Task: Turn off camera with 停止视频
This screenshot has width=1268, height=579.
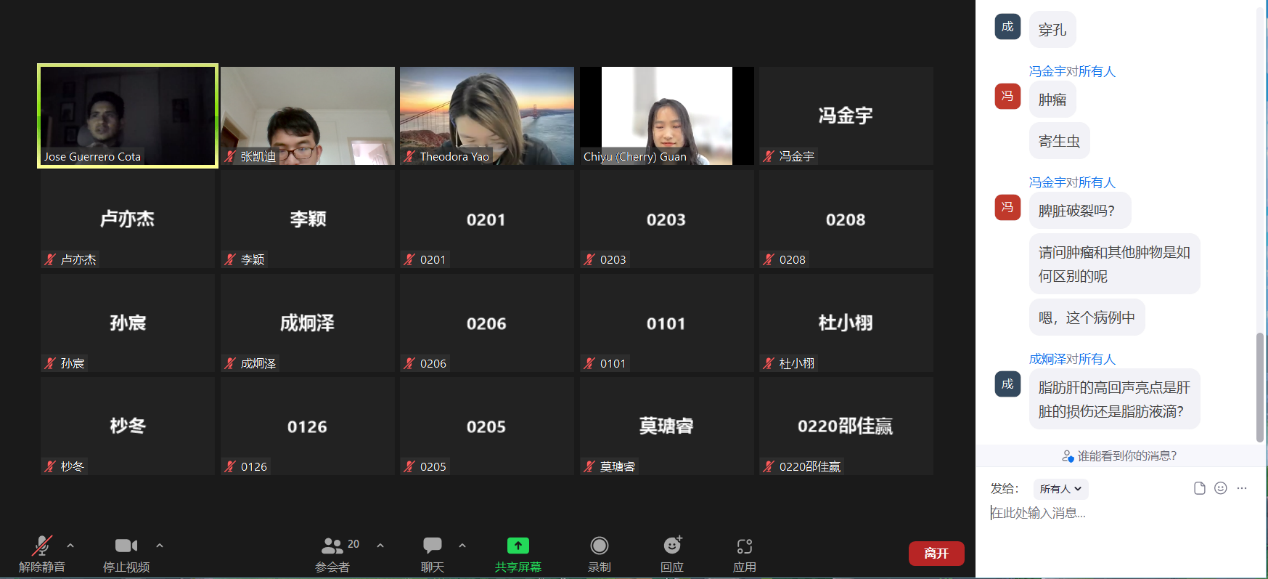Action: [126, 546]
